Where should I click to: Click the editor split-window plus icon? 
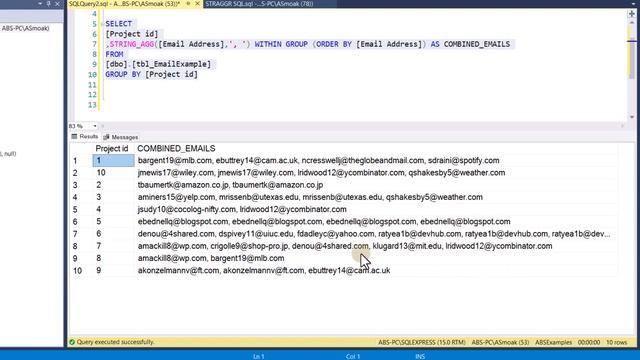tap(632, 14)
